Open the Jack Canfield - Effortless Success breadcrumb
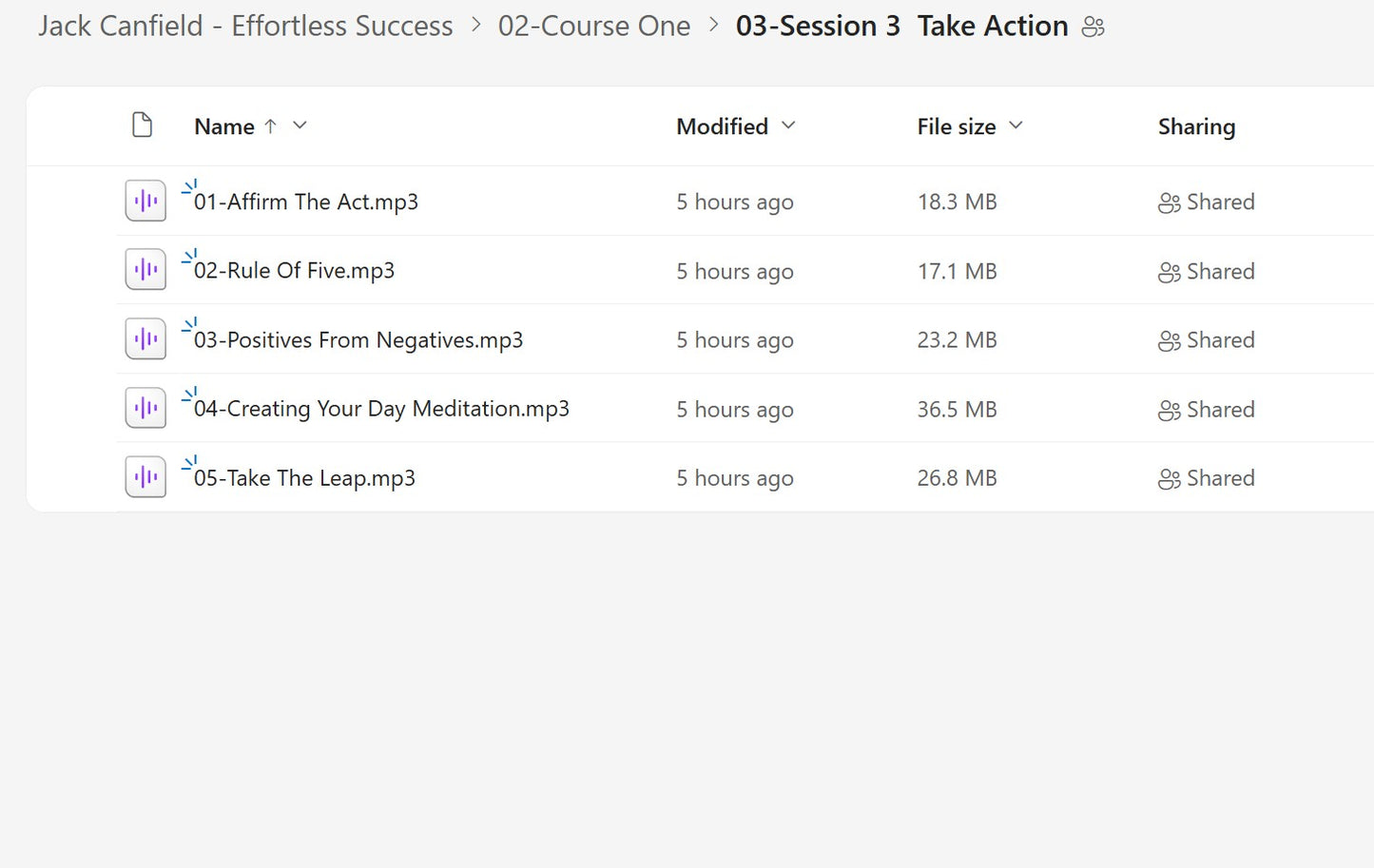 (x=244, y=26)
